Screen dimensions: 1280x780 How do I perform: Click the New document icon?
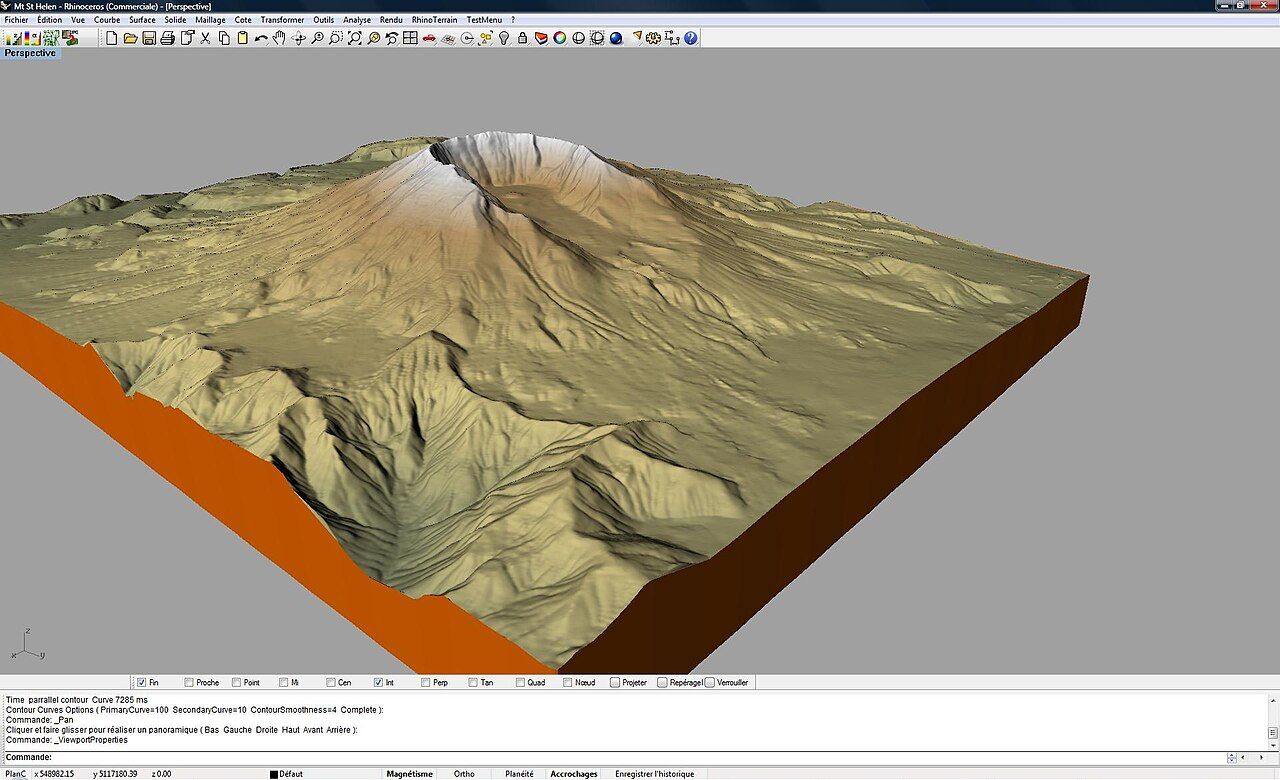(x=111, y=38)
